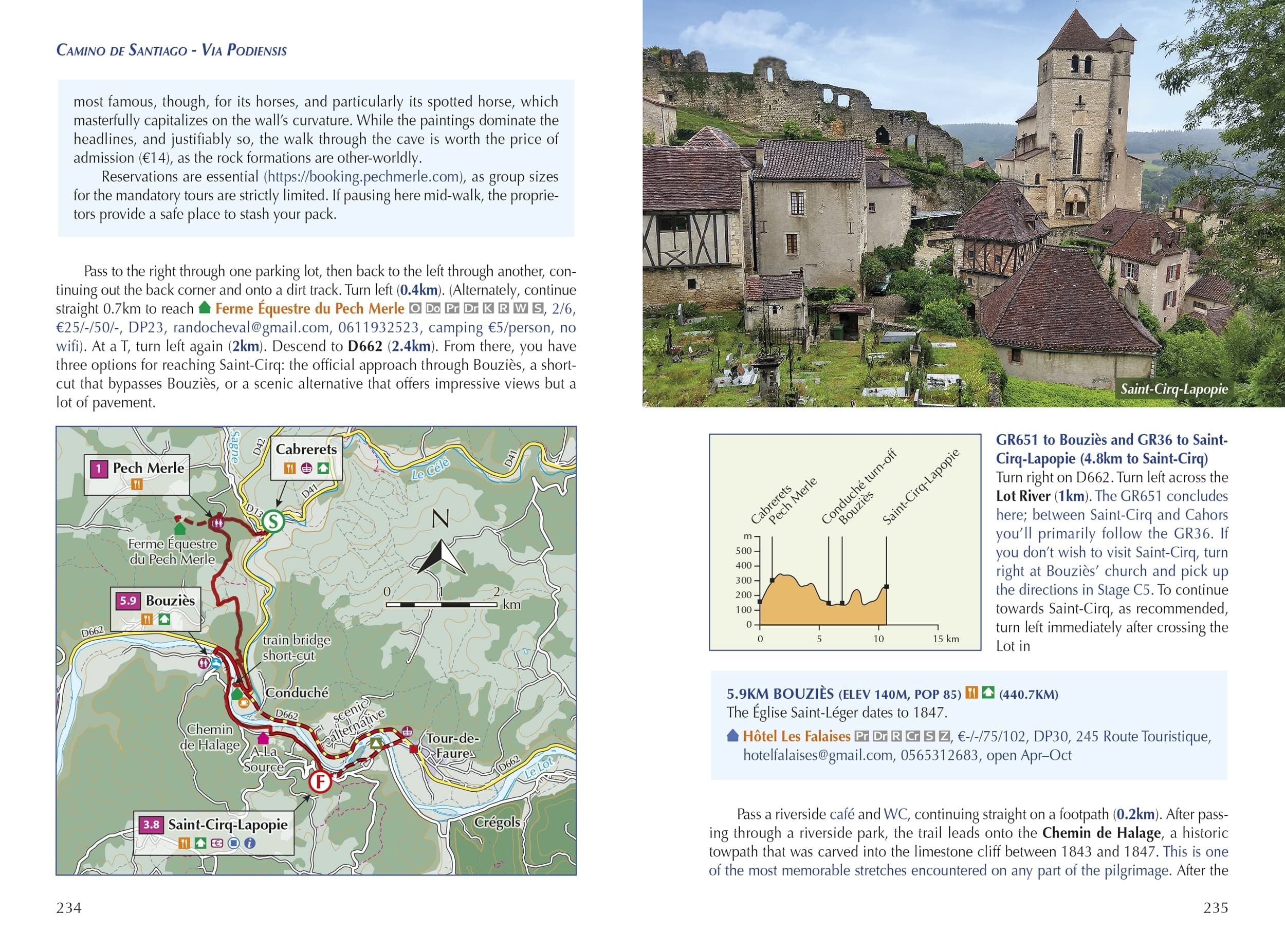Click the magenta house icon above A La Source

point(264,738)
